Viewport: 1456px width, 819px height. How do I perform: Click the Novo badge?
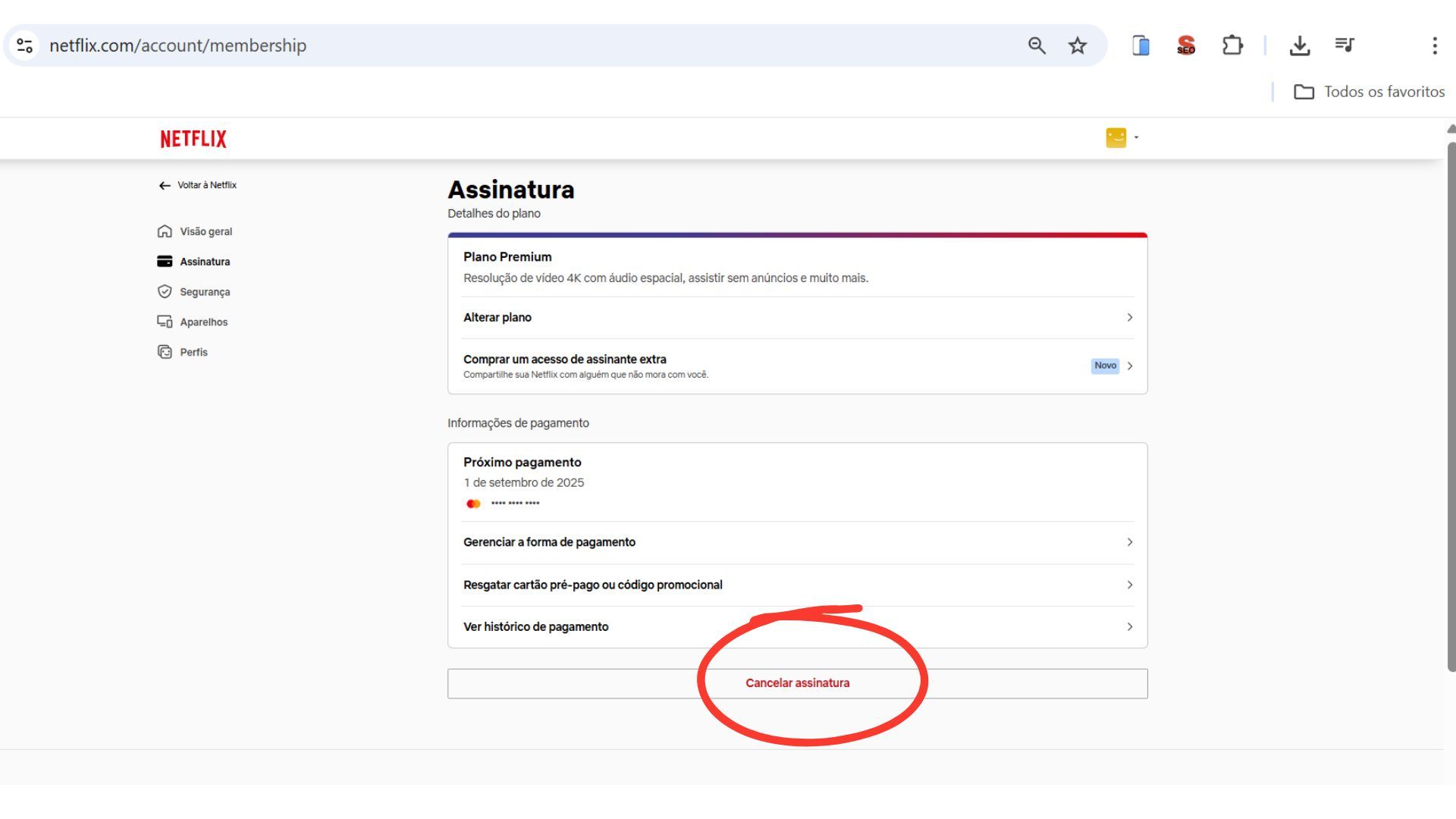coord(1105,366)
